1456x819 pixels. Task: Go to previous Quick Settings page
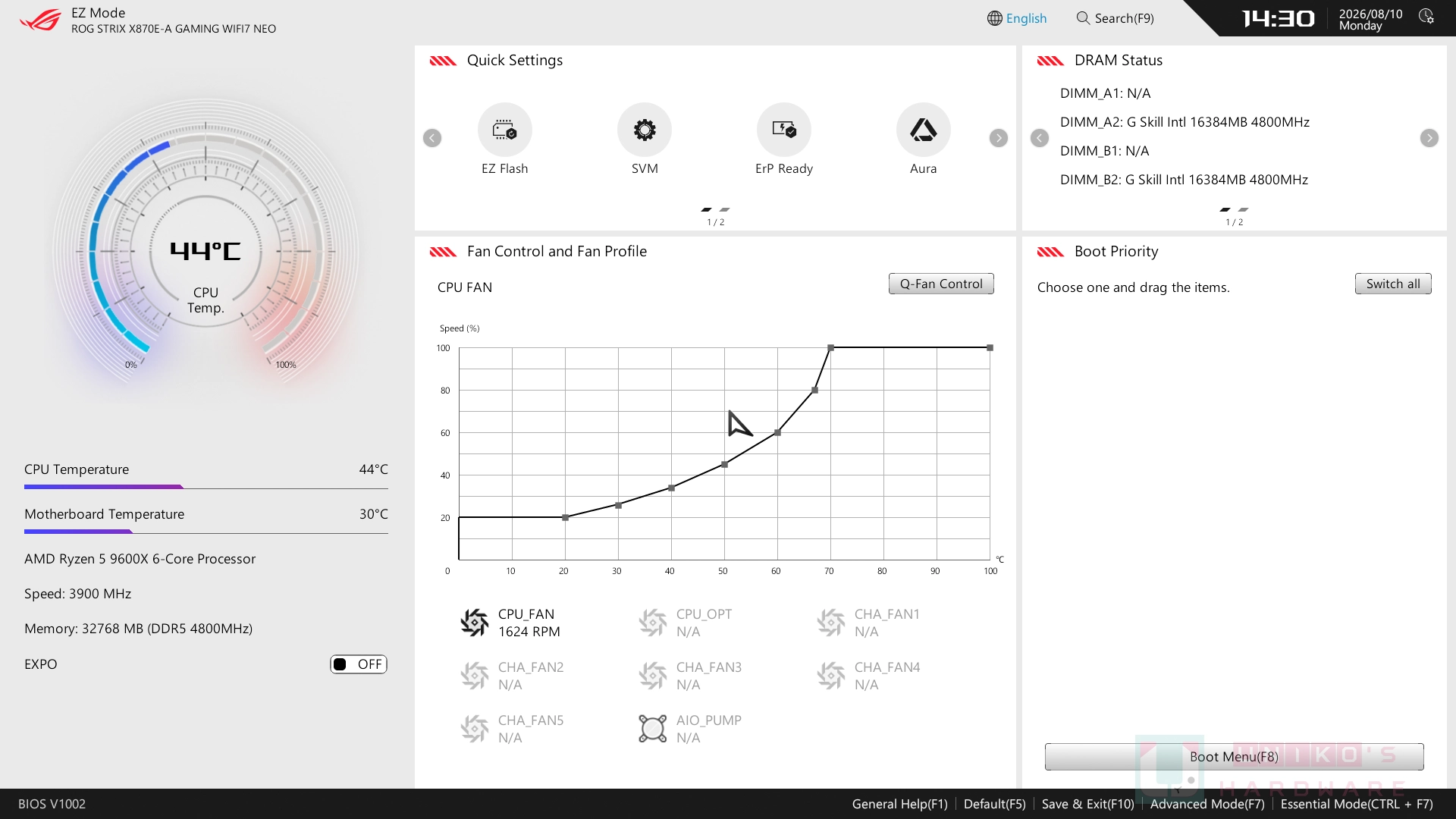pos(432,138)
